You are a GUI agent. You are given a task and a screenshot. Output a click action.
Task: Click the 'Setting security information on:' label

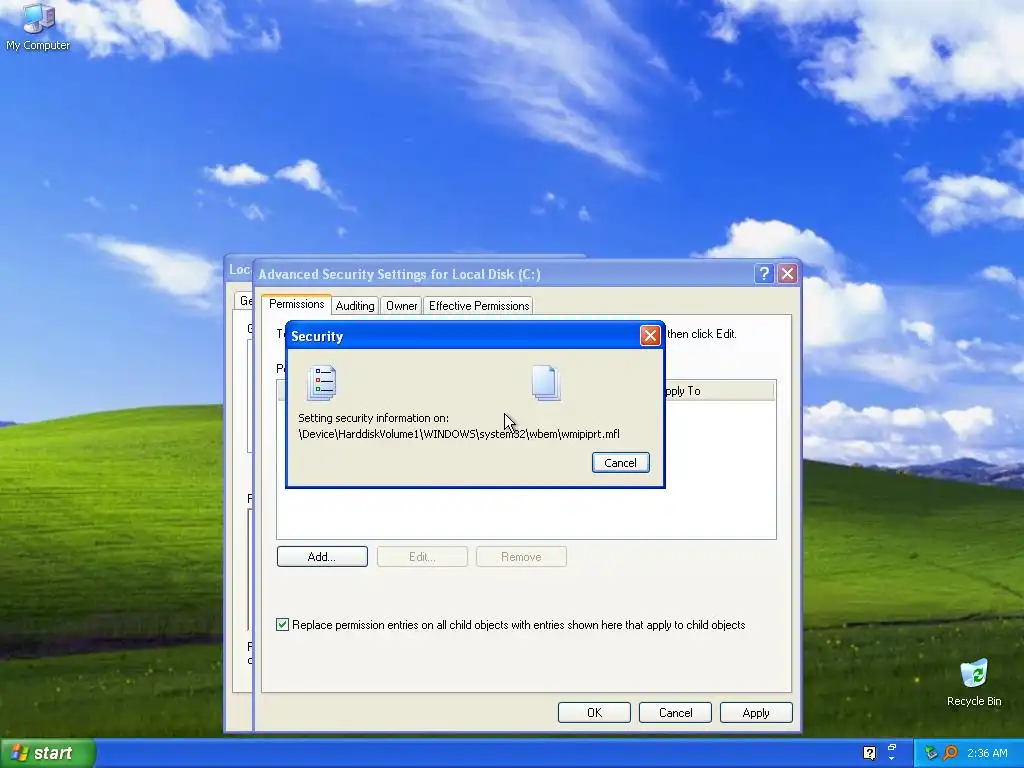tap(373, 418)
